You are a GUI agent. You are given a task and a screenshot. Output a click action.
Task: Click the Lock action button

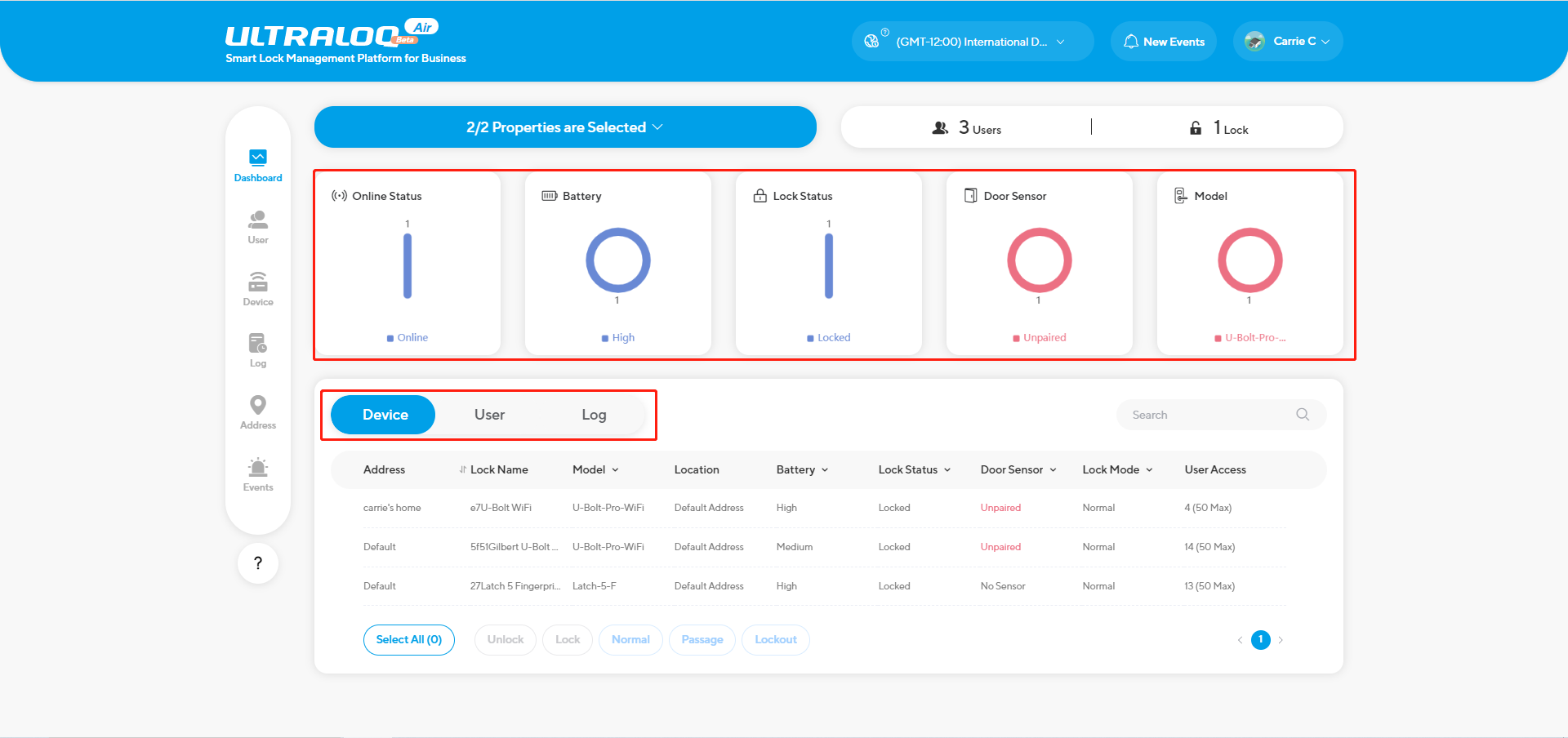(x=568, y=640)
